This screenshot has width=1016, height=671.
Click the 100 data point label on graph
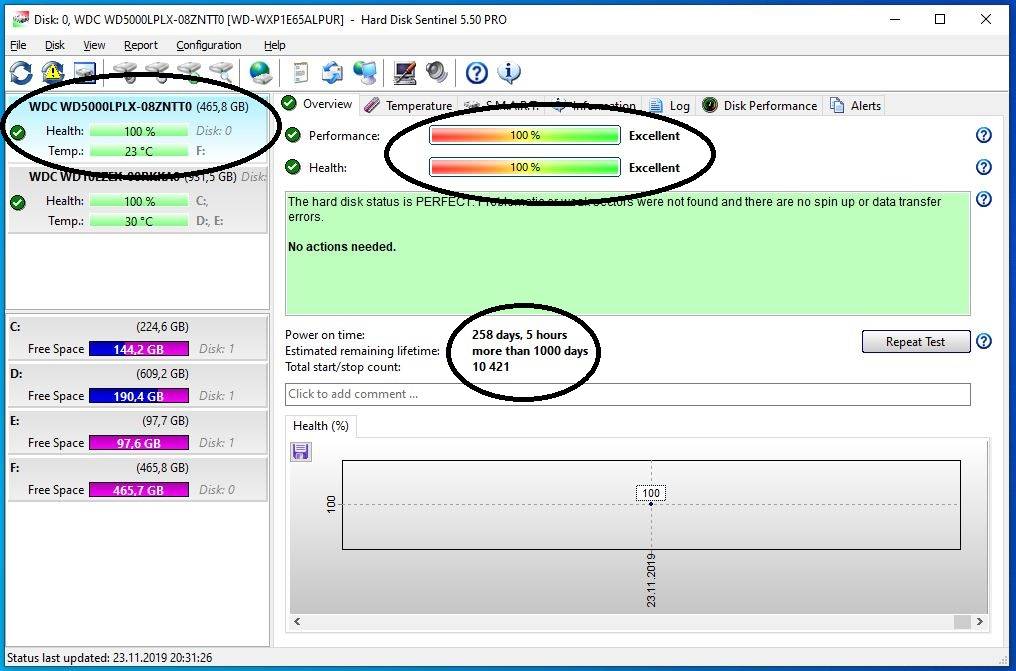pyautogui.click(x=651, y=493)
